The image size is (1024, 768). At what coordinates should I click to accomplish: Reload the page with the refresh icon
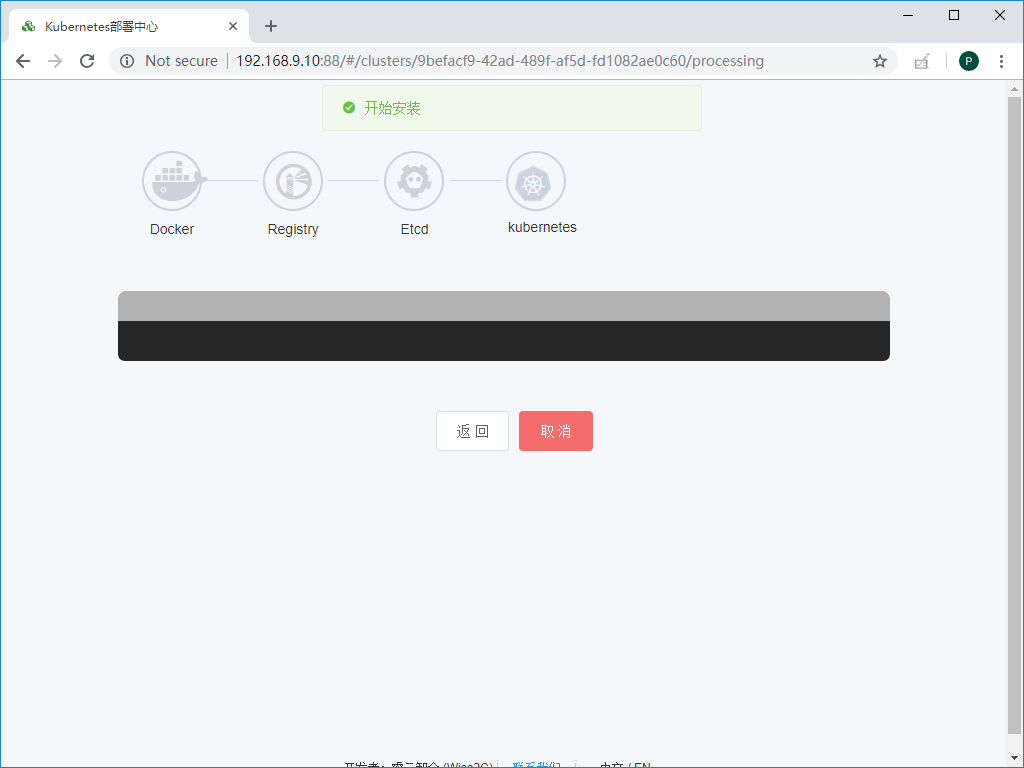tap(87, 61)
